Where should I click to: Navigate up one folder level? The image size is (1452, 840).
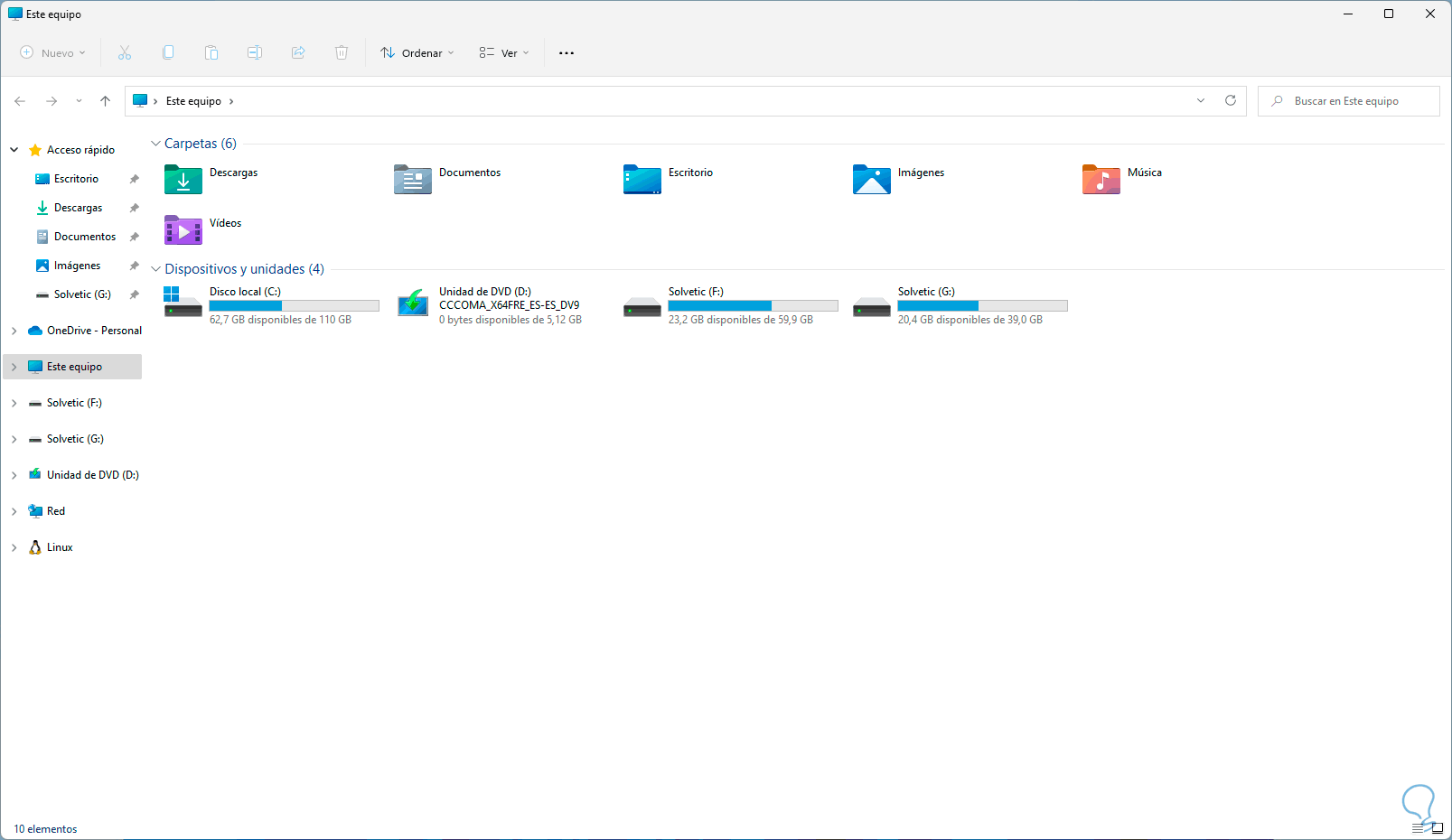[x=105, y=100]
